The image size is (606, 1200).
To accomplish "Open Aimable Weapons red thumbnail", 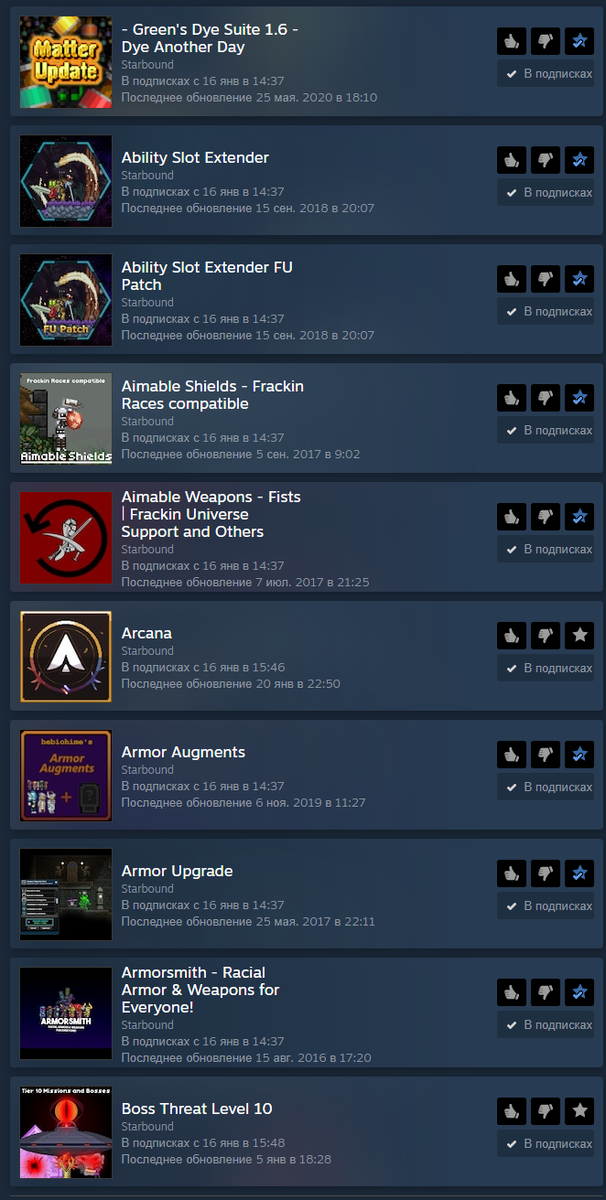I will tap(66, 538).
